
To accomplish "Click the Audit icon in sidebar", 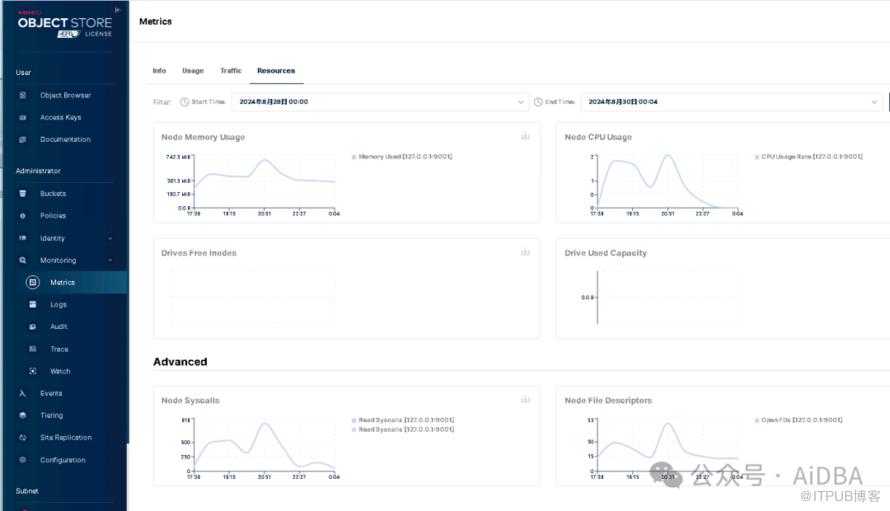I will 32,327.
